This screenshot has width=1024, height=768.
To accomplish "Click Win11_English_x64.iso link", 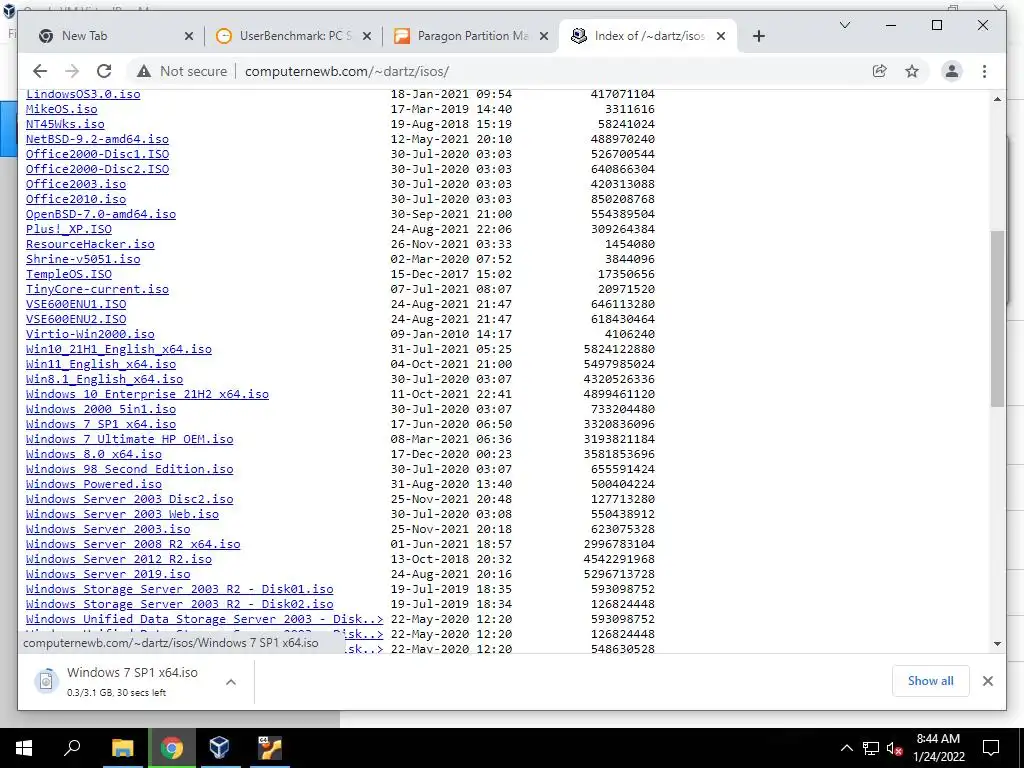I will coord(101,364).
